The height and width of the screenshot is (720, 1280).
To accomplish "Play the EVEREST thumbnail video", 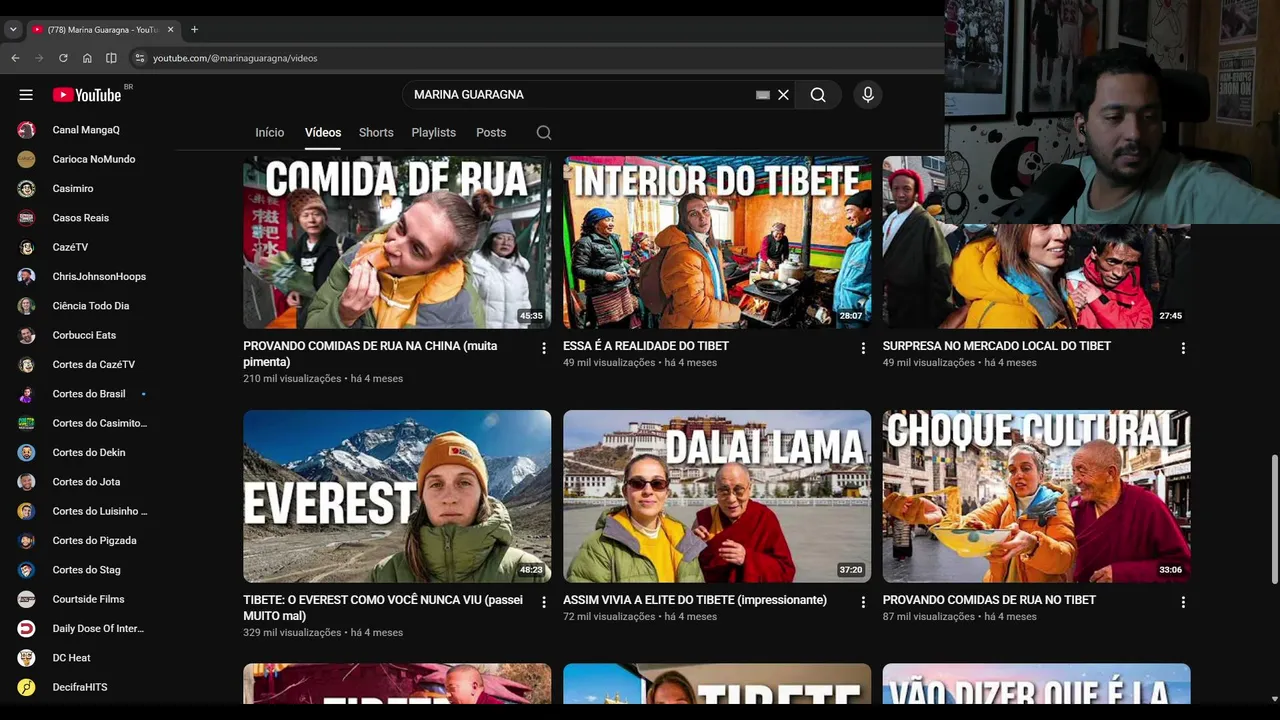I will click(x=397, y=496).
